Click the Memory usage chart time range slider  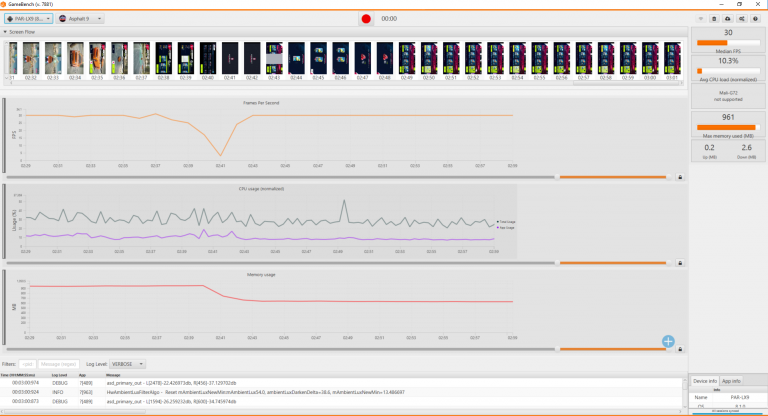click(338, 349)
